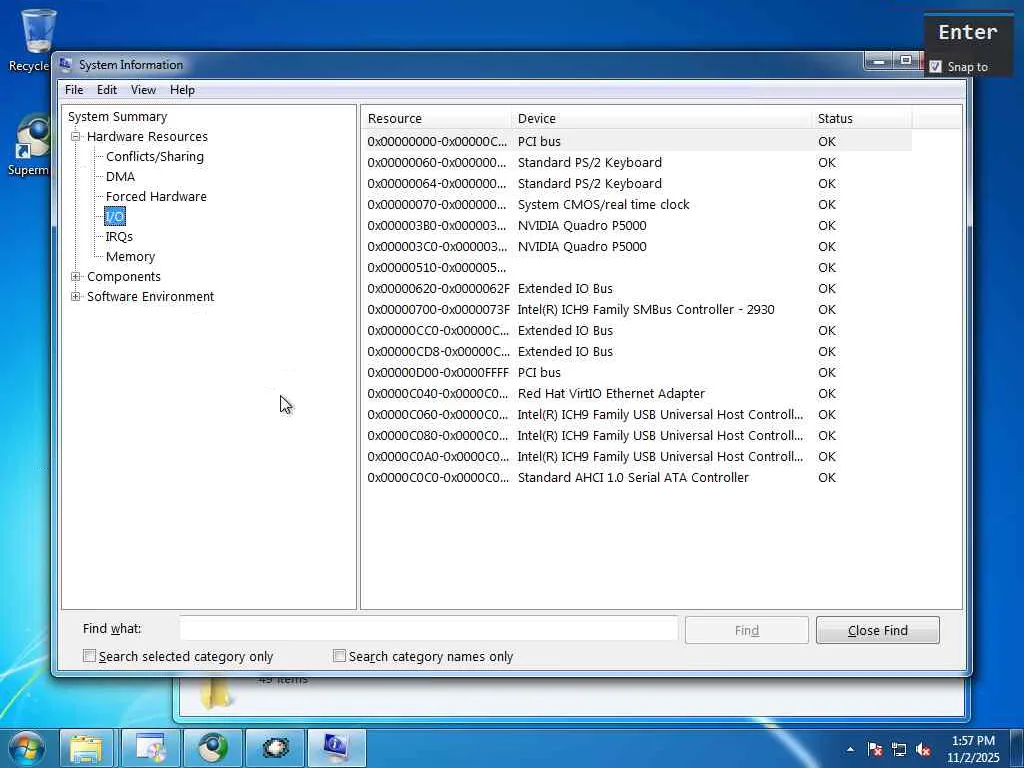This screenshot has width=1024, height=768.
Task: Select IRQs tree item
Action: pos(119,236)
